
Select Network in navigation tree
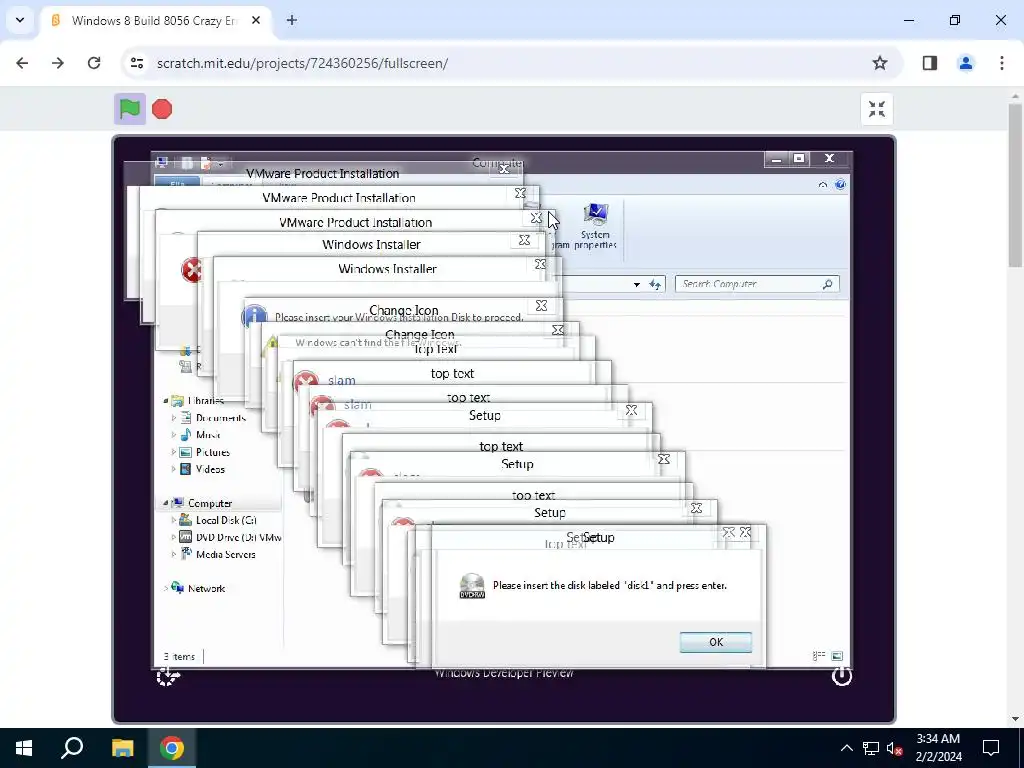pyautogui.click(x=199, y=588)
